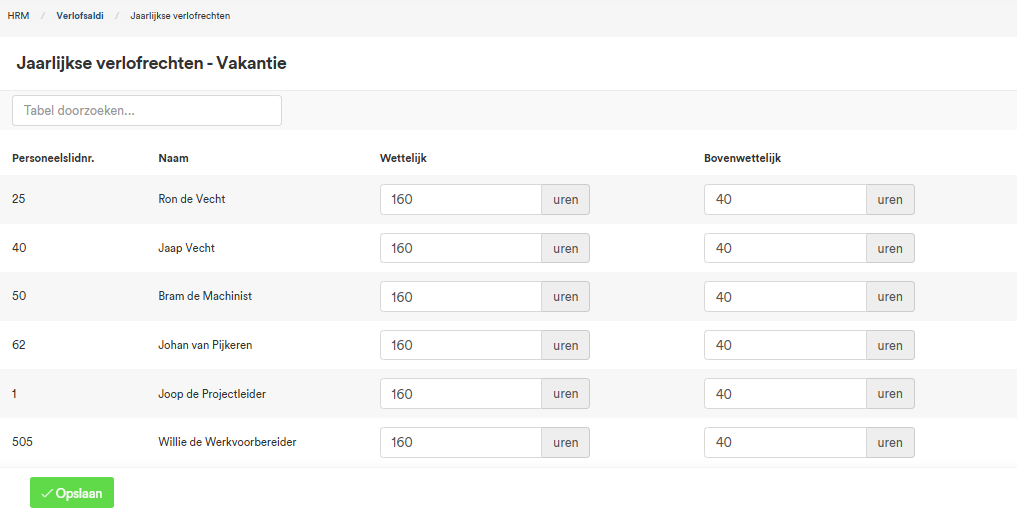Click the Personeelslidnr. column header
This screenshot has height=514, width=1017.
pyautogui.click(x=53, y=158)
